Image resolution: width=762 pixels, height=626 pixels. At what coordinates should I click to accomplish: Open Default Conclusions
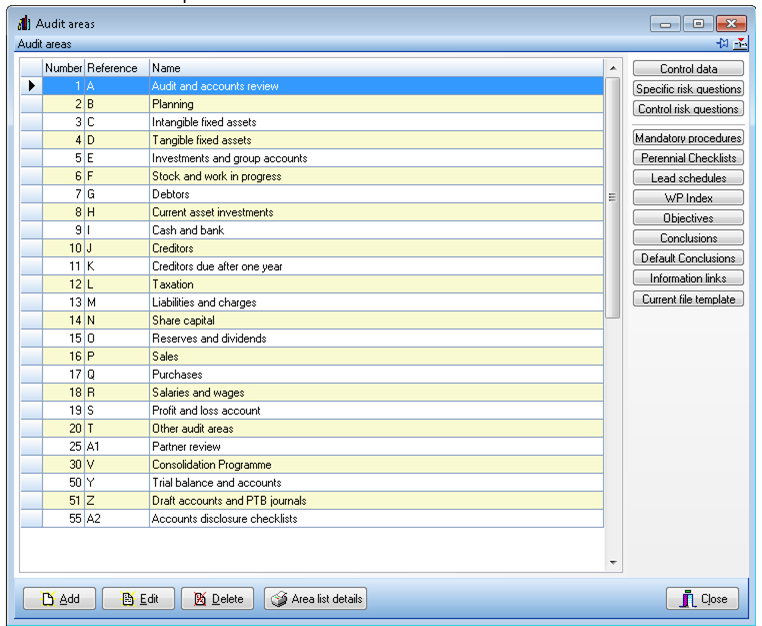[688, 258]
